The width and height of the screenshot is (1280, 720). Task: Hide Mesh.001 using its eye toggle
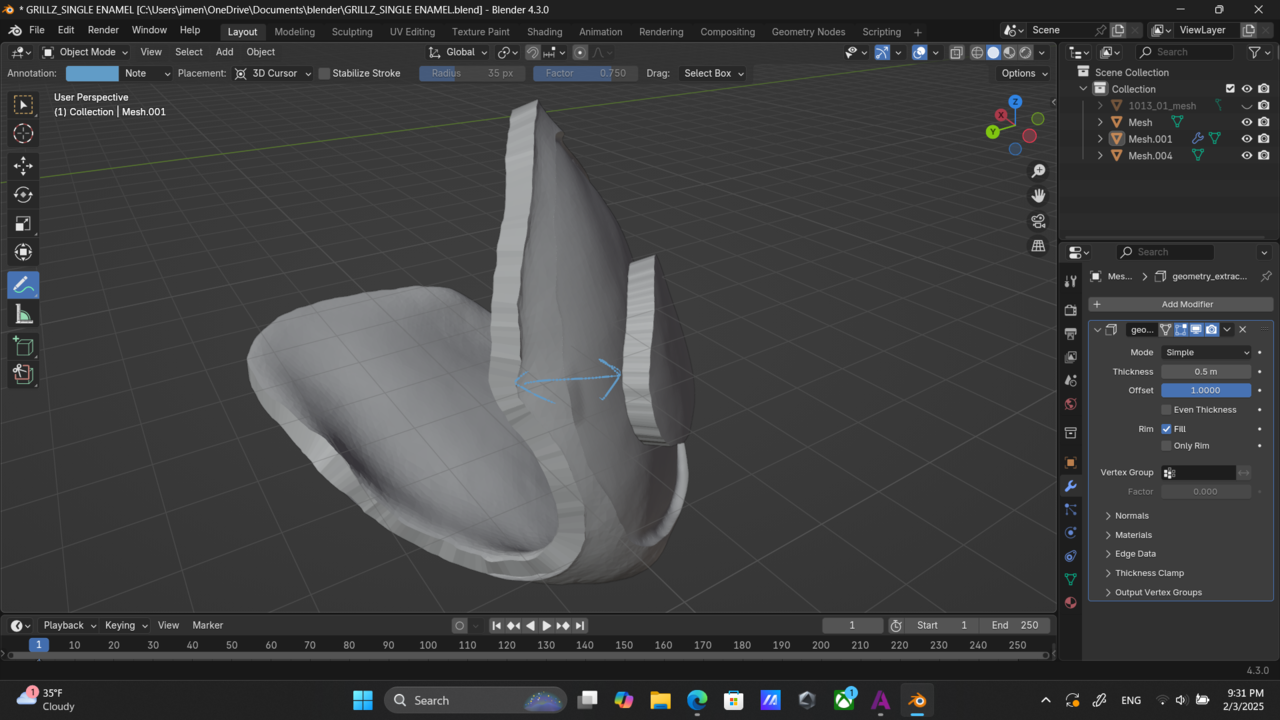(1247, 139)
